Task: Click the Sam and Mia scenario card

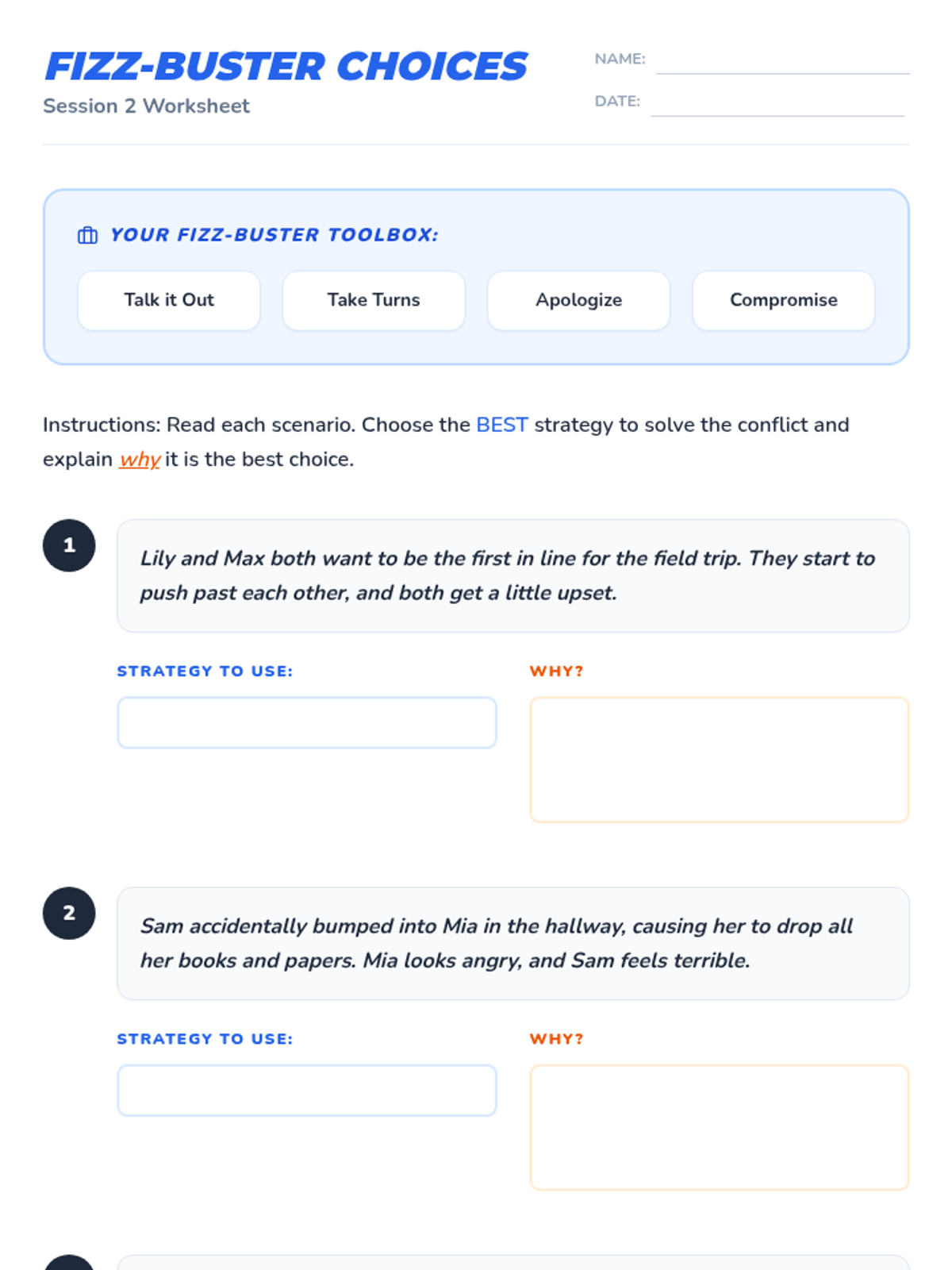Action: pos(512,943)
